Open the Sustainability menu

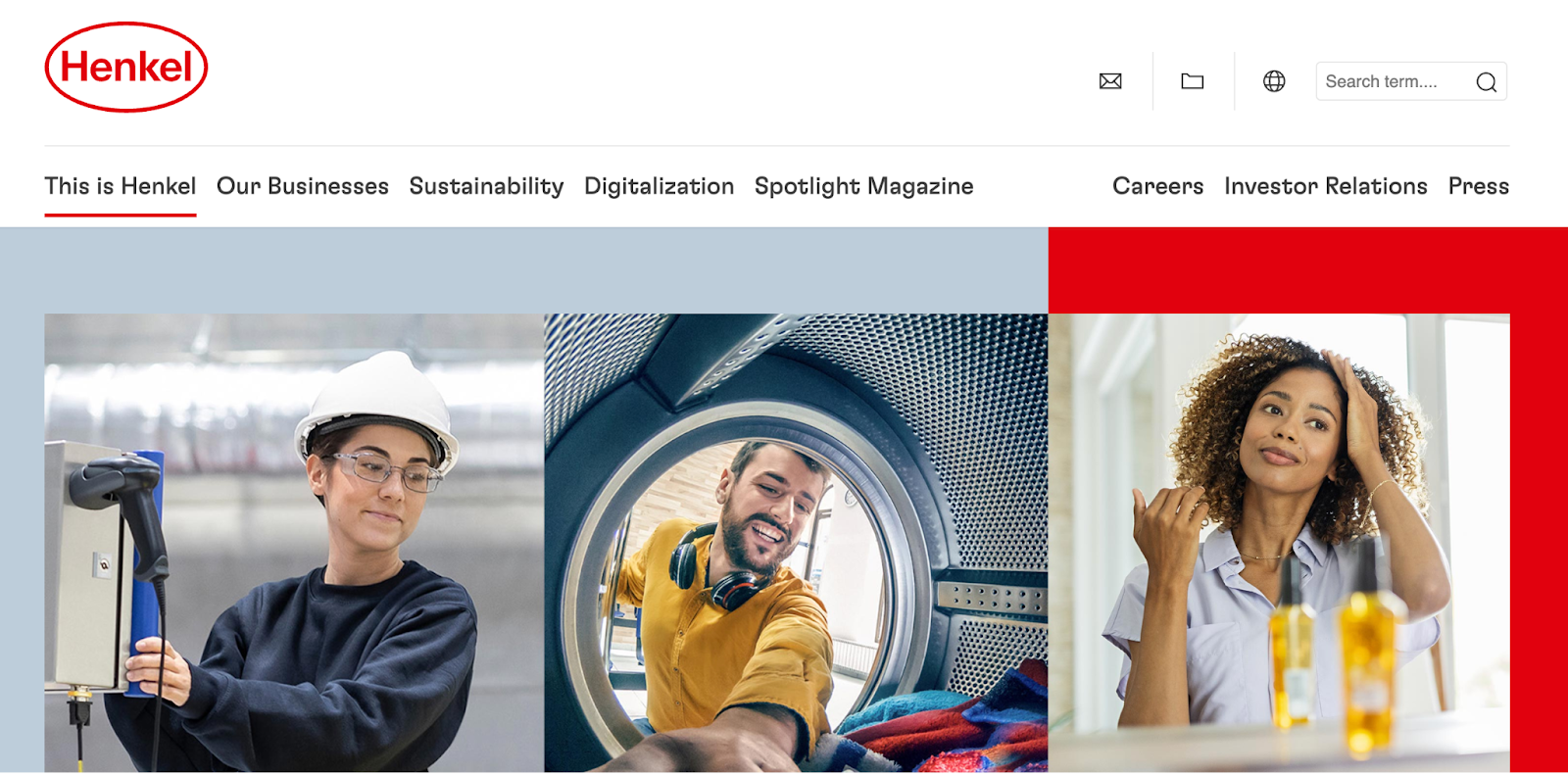pos(486,186)
